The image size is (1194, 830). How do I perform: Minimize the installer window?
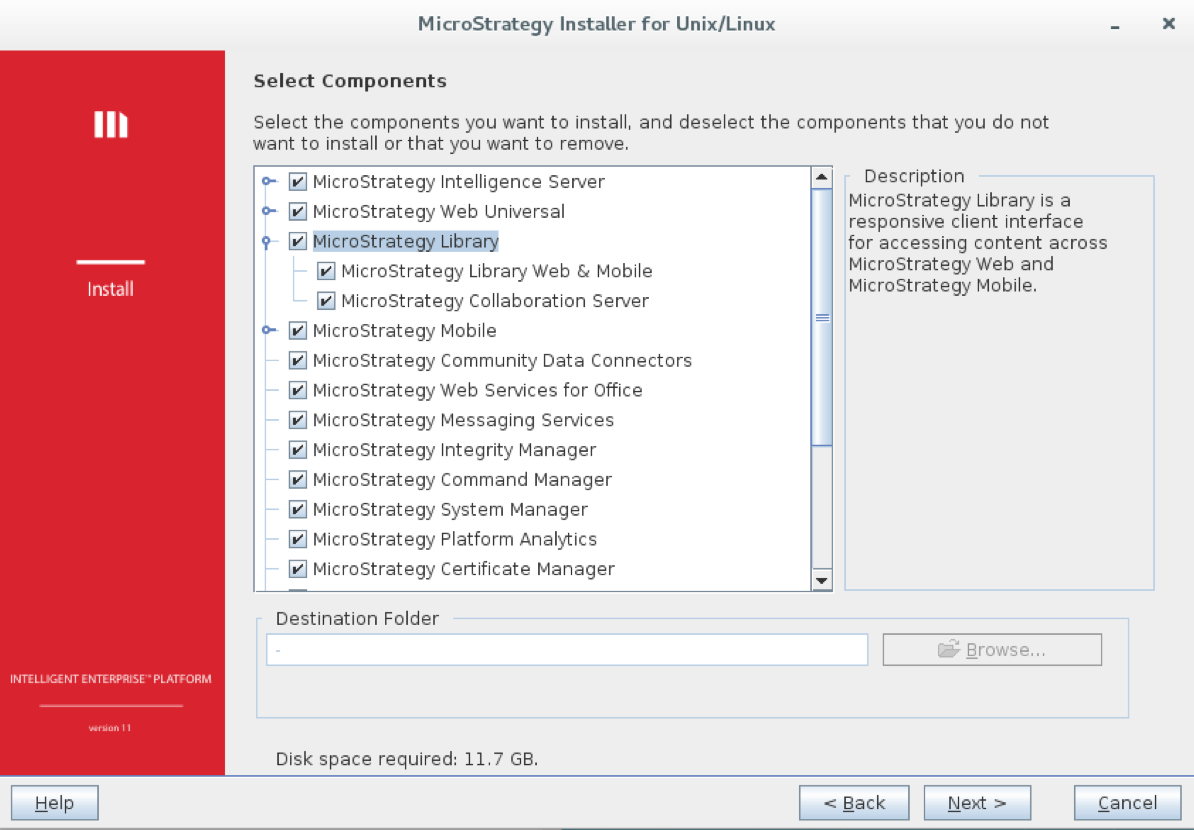point(1115,25)
